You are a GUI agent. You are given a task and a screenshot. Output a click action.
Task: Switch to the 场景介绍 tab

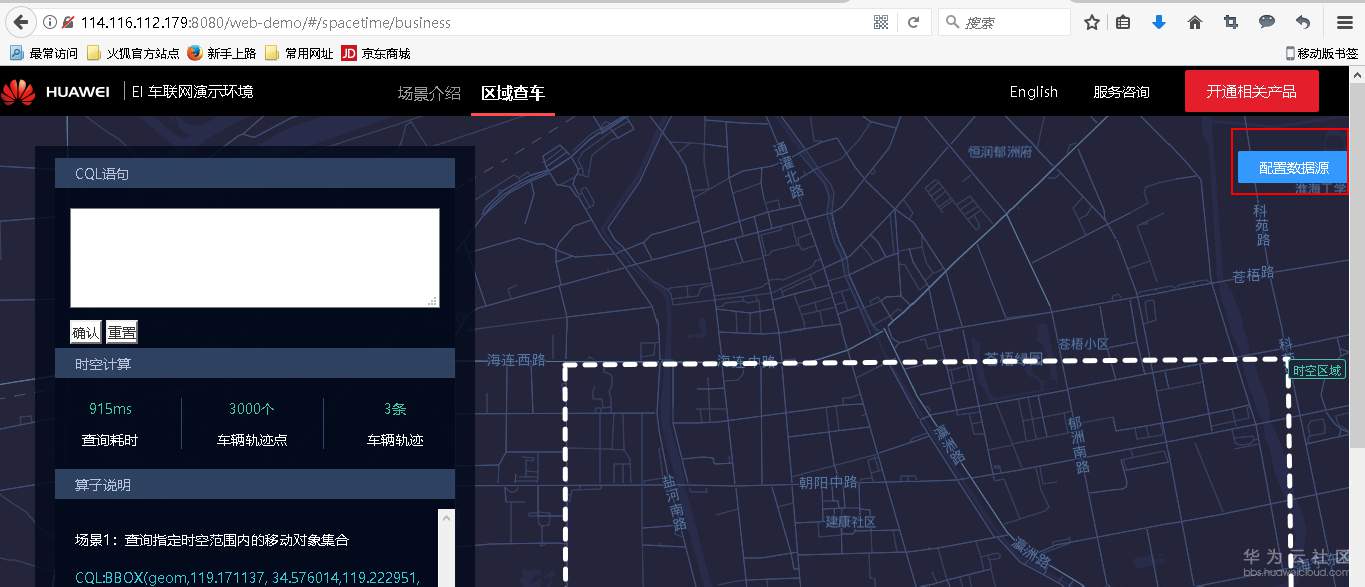tap(428, 92)
